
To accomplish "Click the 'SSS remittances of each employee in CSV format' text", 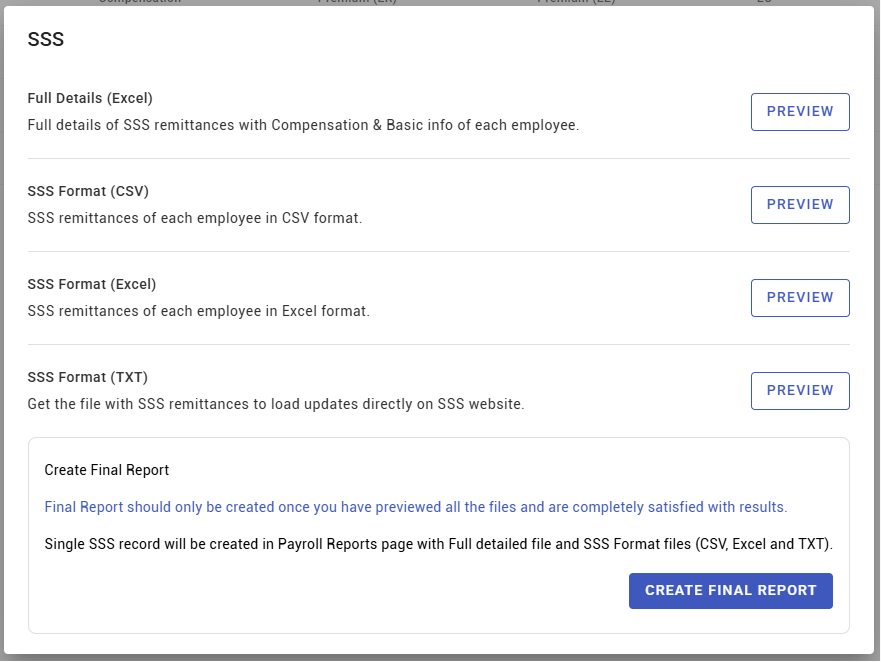I will (x=195, y=218).
